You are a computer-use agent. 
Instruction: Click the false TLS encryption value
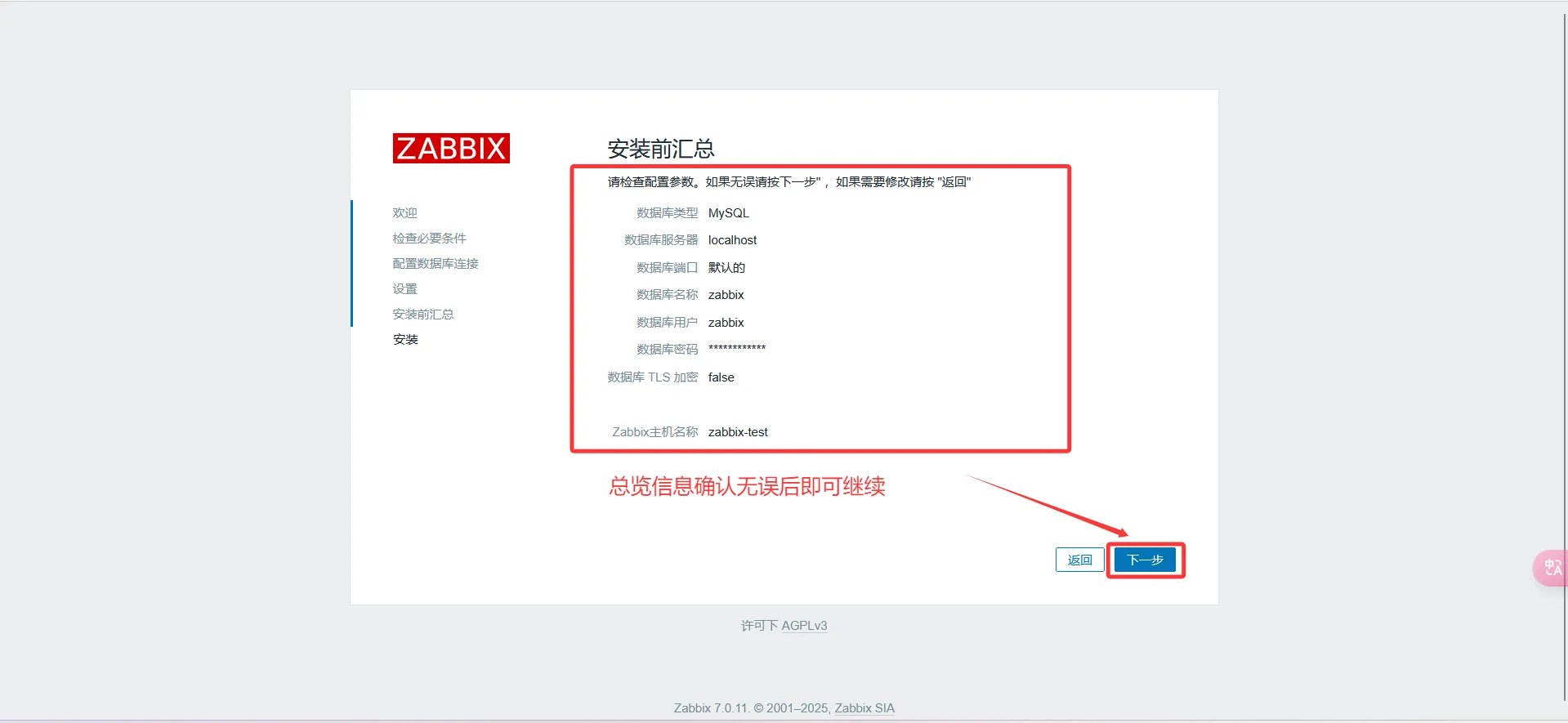[721, 377]
